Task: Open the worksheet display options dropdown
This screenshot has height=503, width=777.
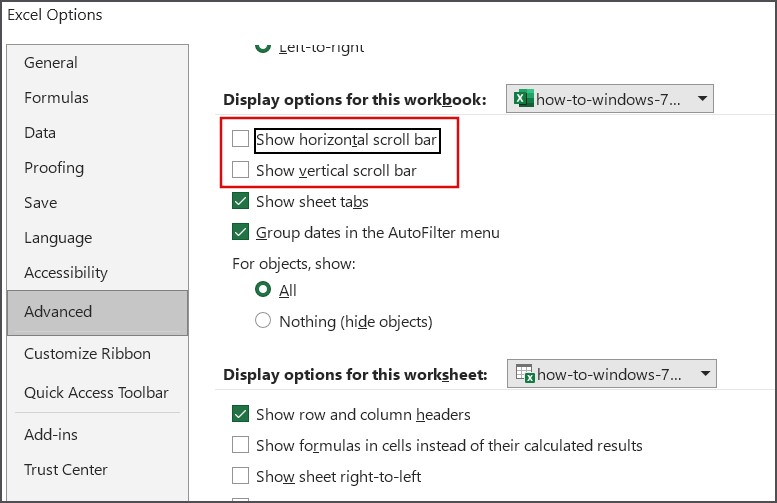Action: click(x=705, y=374)
